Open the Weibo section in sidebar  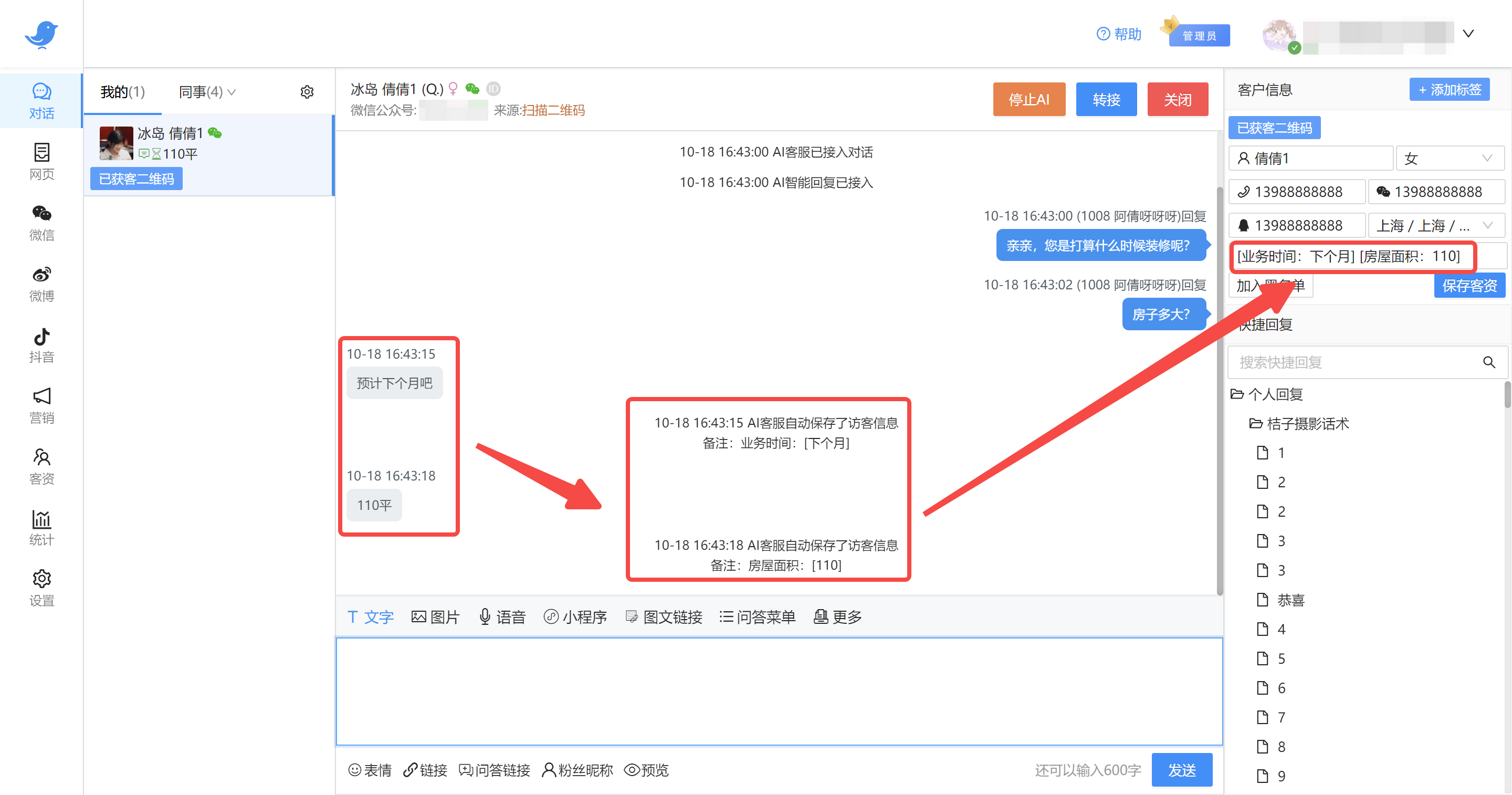[41, 284]
